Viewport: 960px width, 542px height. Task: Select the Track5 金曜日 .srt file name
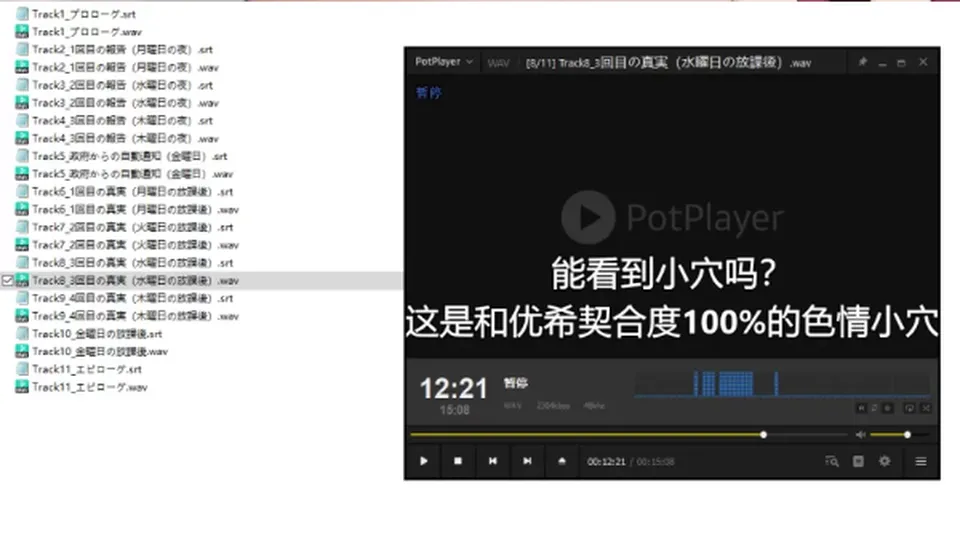[x=130, y=156]
